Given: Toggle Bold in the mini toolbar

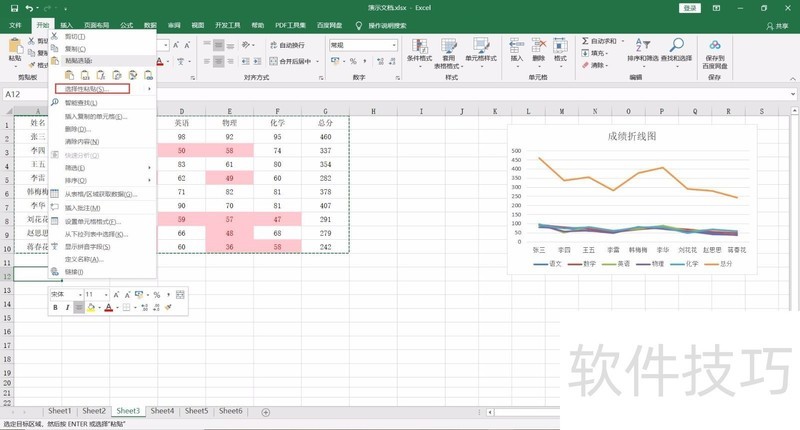Looking at the screenshot, I should click(x=55, y=308).
